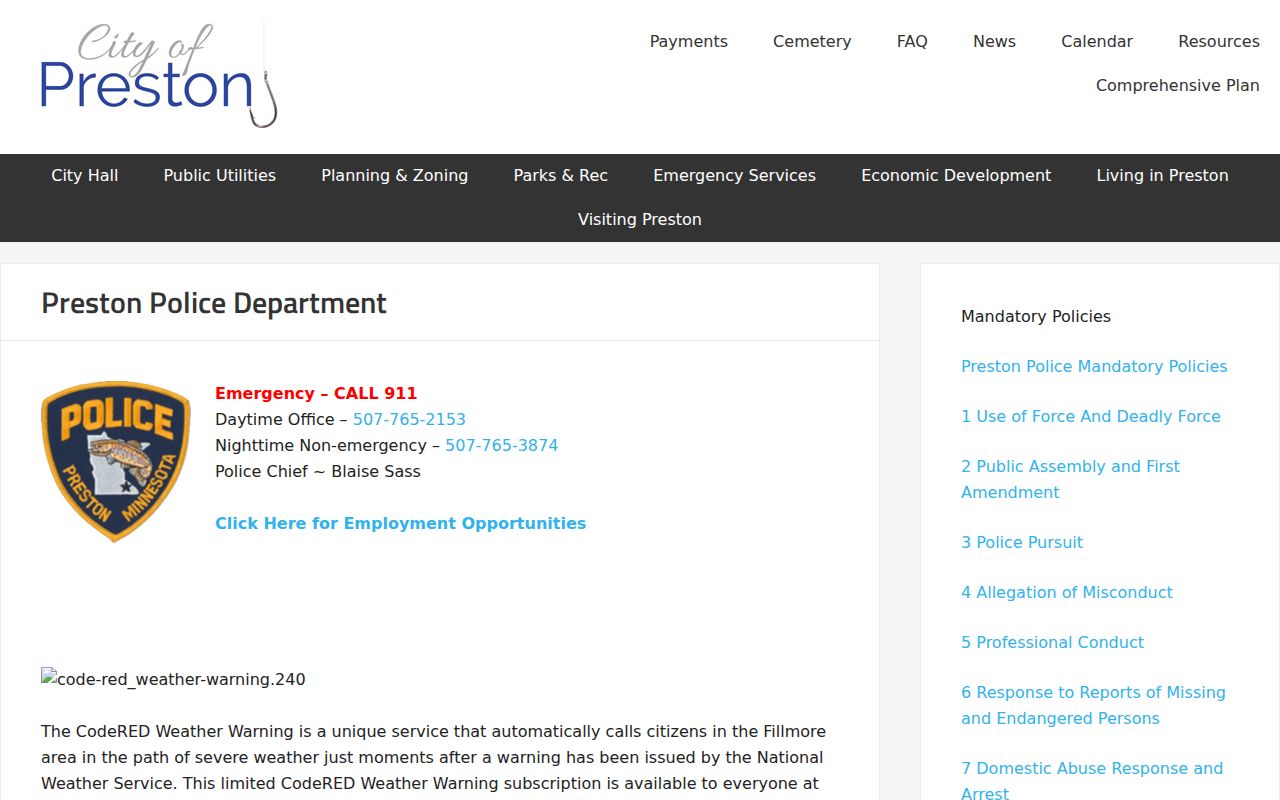The height and width of the screenshot is (800, 1280).
Task: Click the code-red weather warning image placeholder
Action: (x=173, y=679)
